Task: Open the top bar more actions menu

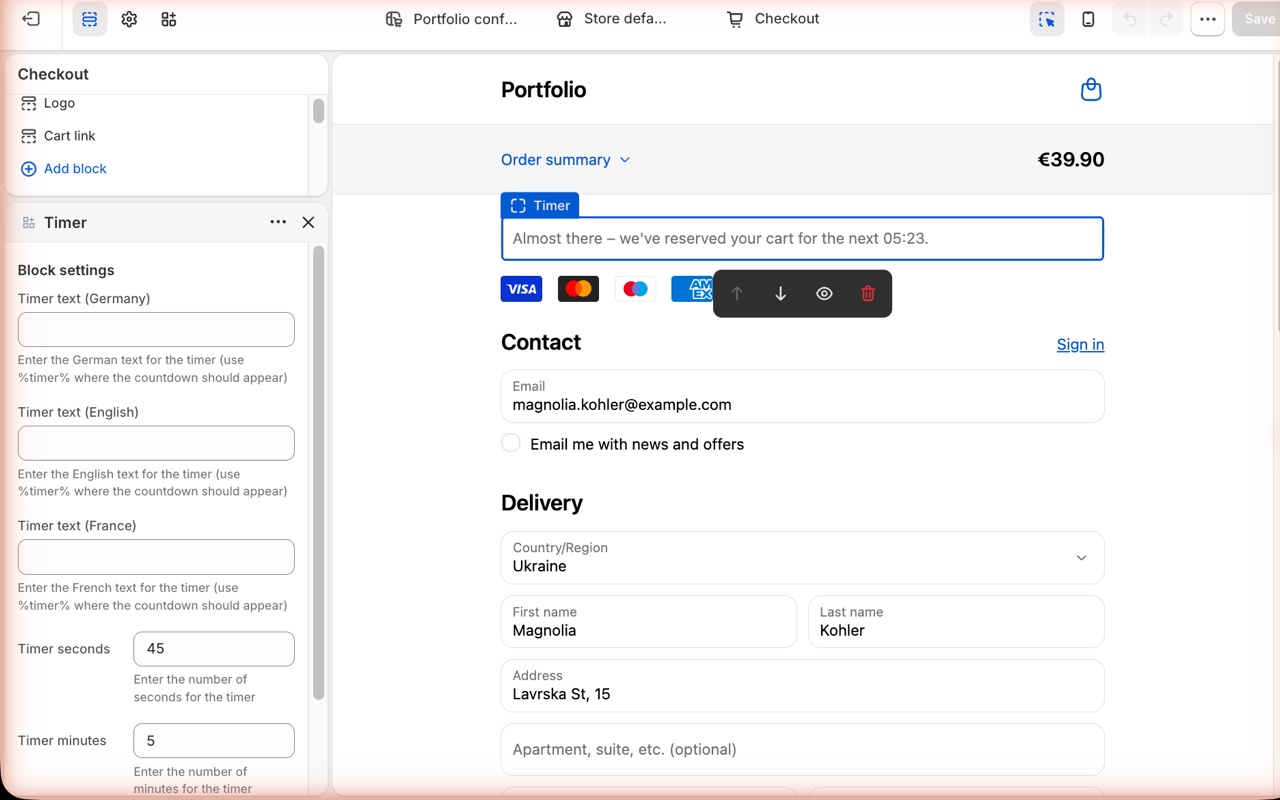Action: [1208, 19]
